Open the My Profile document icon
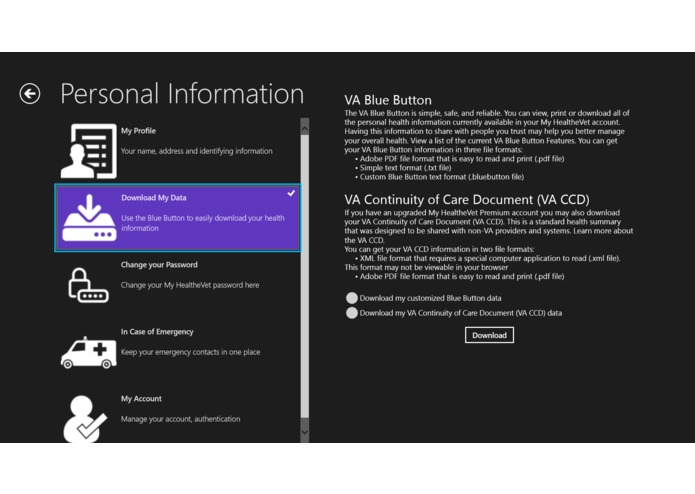Viewport: 695px width, 494px height. (x=89, y=151)
